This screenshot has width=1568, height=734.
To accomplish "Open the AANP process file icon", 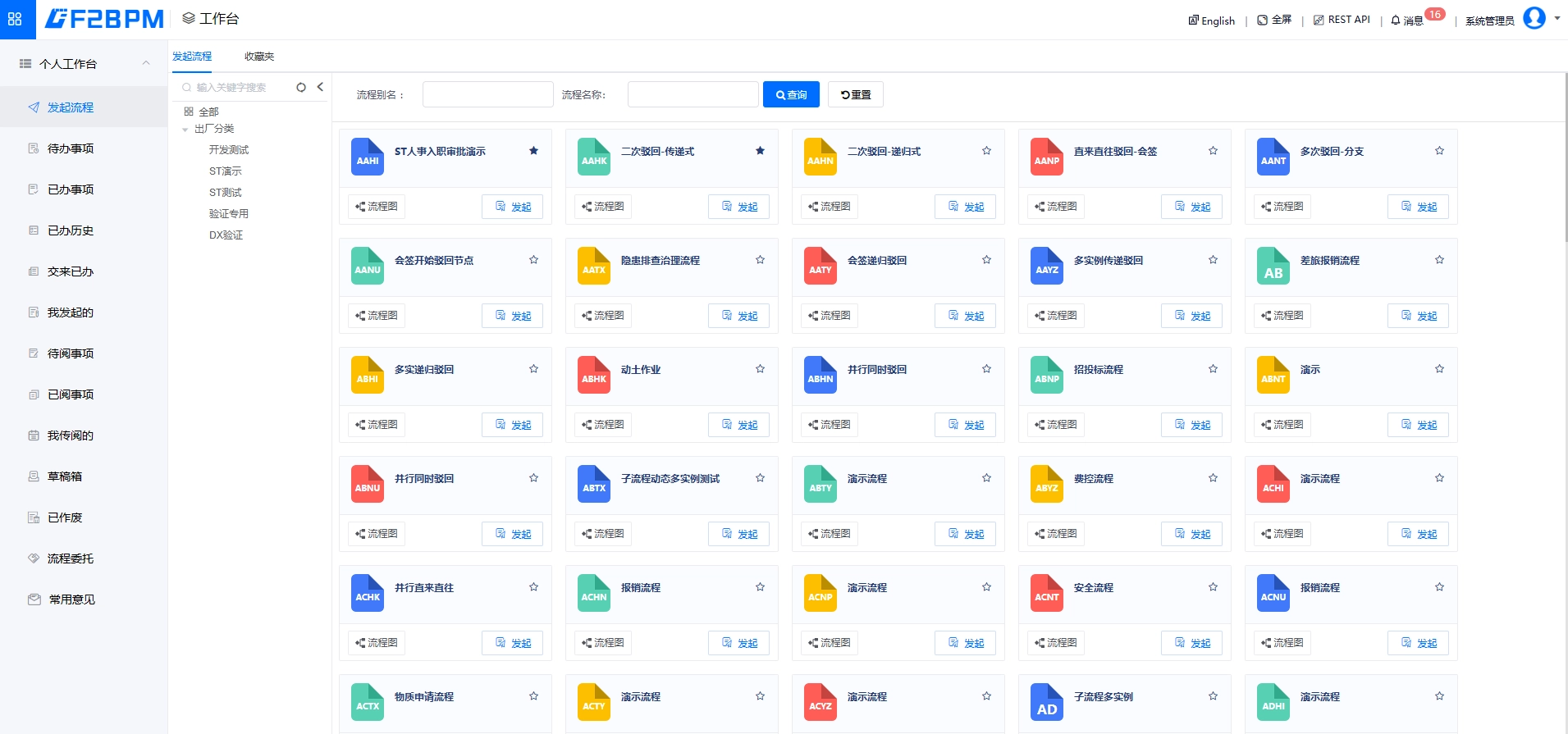I will (1047, 157).
